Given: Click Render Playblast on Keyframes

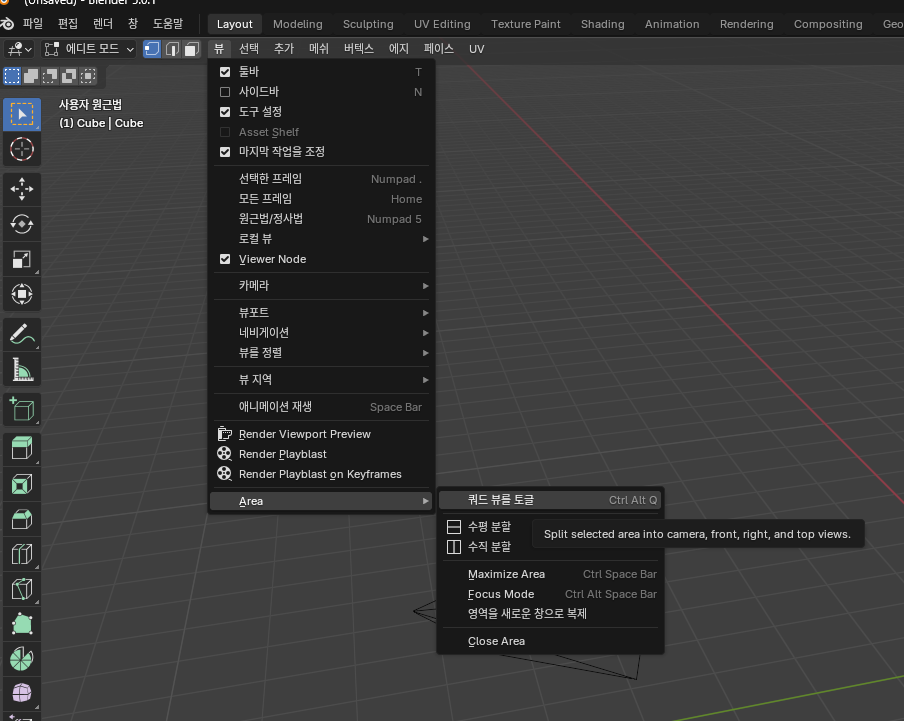Looking at the screenshot, I should (321, 474).
